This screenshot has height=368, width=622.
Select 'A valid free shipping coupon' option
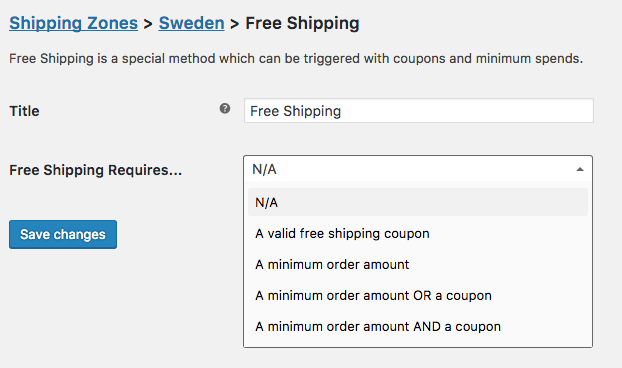(x=418, y=233)
